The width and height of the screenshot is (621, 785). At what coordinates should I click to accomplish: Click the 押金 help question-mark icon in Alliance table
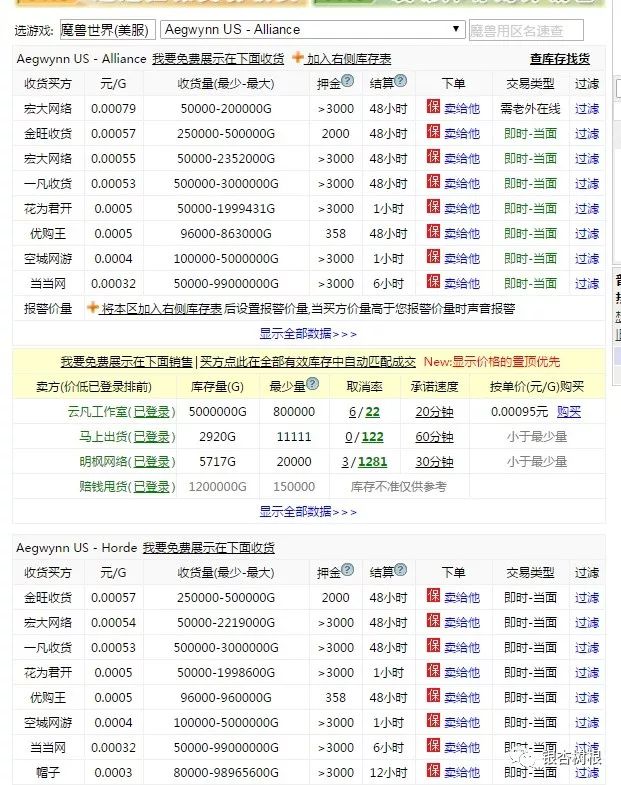(x=348, y=81)
